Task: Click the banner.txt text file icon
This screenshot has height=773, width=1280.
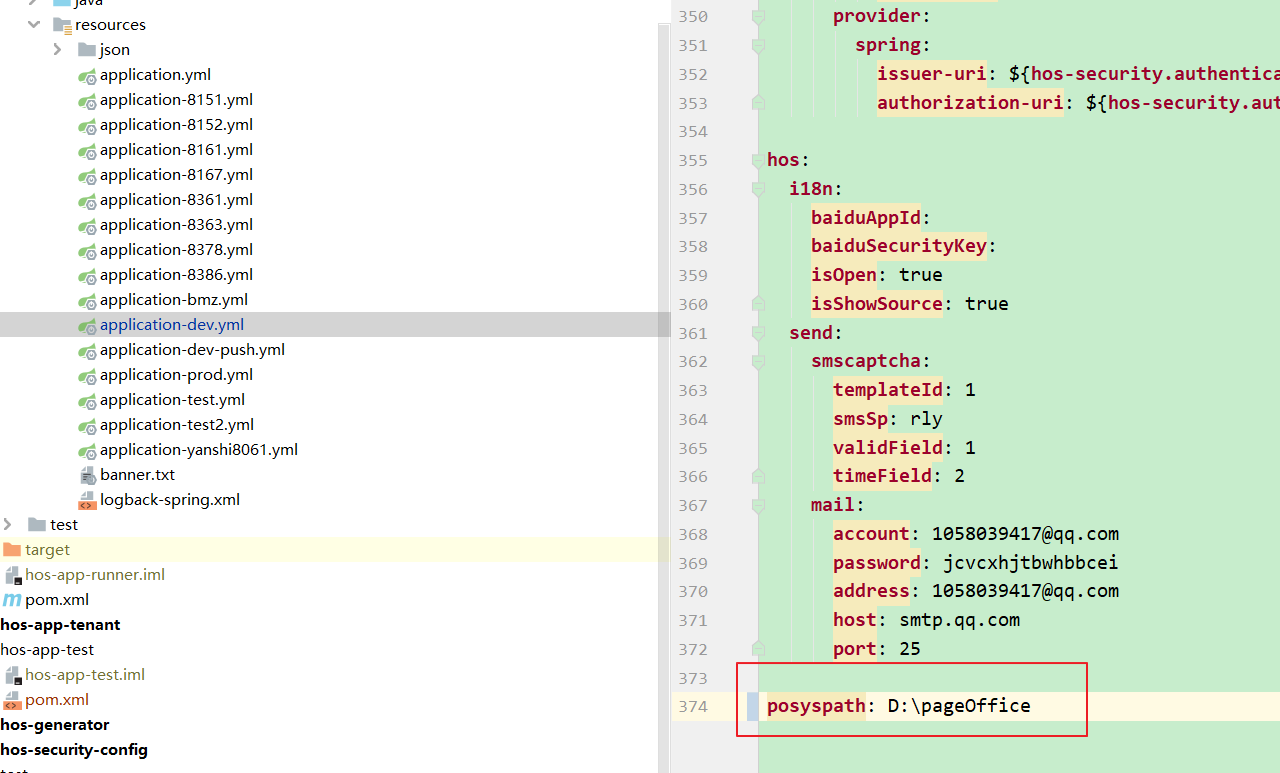Action: click(x=87, y=475)
